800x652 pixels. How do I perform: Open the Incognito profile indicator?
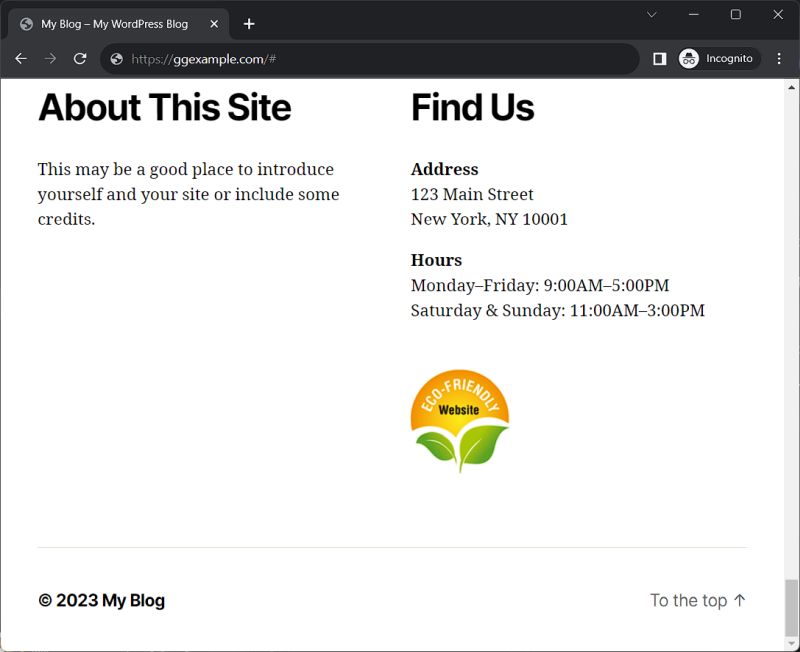point(719,59)
